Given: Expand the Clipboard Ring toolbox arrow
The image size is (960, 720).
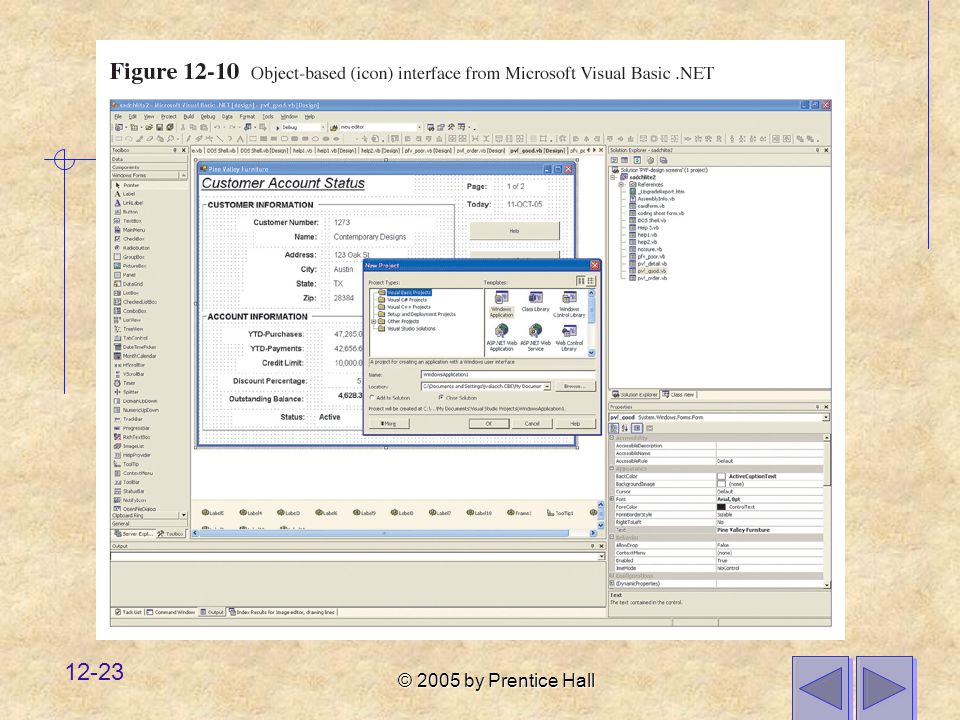Looking at the screenshot, I should tap(182, 516).
